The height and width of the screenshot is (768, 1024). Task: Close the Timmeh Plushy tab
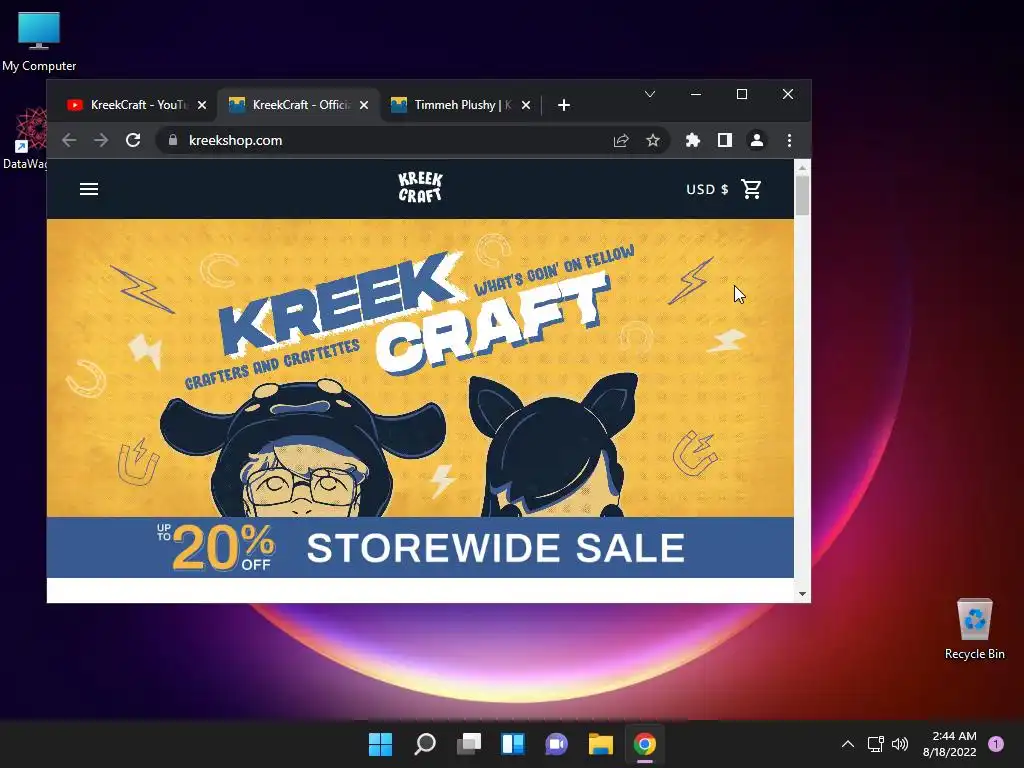pyautogui.click(x=526, y=105)
